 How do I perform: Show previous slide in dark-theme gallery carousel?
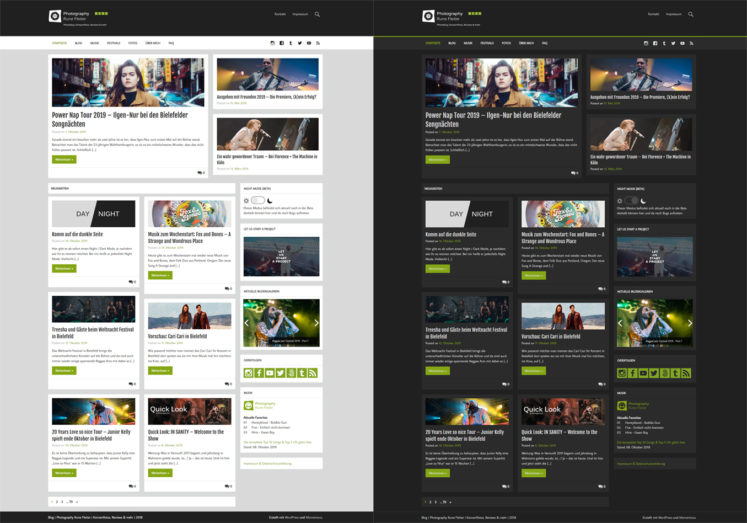[620, 322]
